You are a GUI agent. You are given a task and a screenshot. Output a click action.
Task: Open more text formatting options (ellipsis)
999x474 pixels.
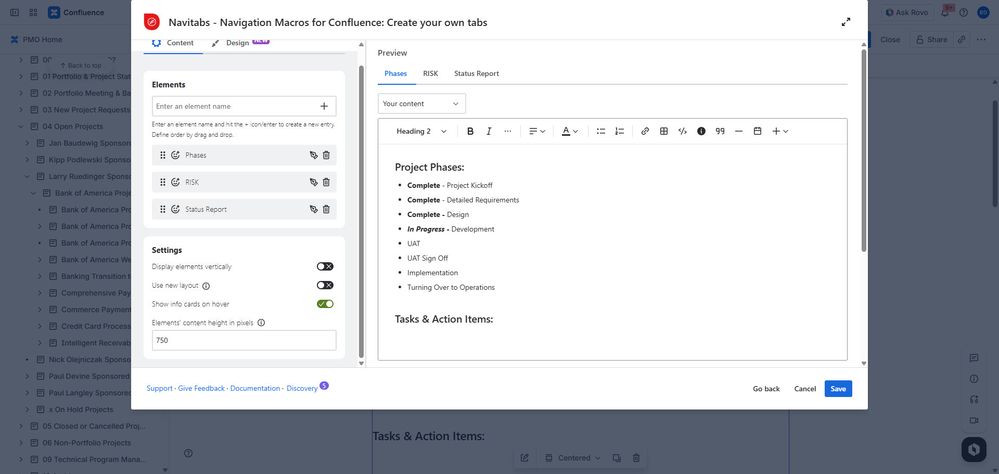point(508,131)
